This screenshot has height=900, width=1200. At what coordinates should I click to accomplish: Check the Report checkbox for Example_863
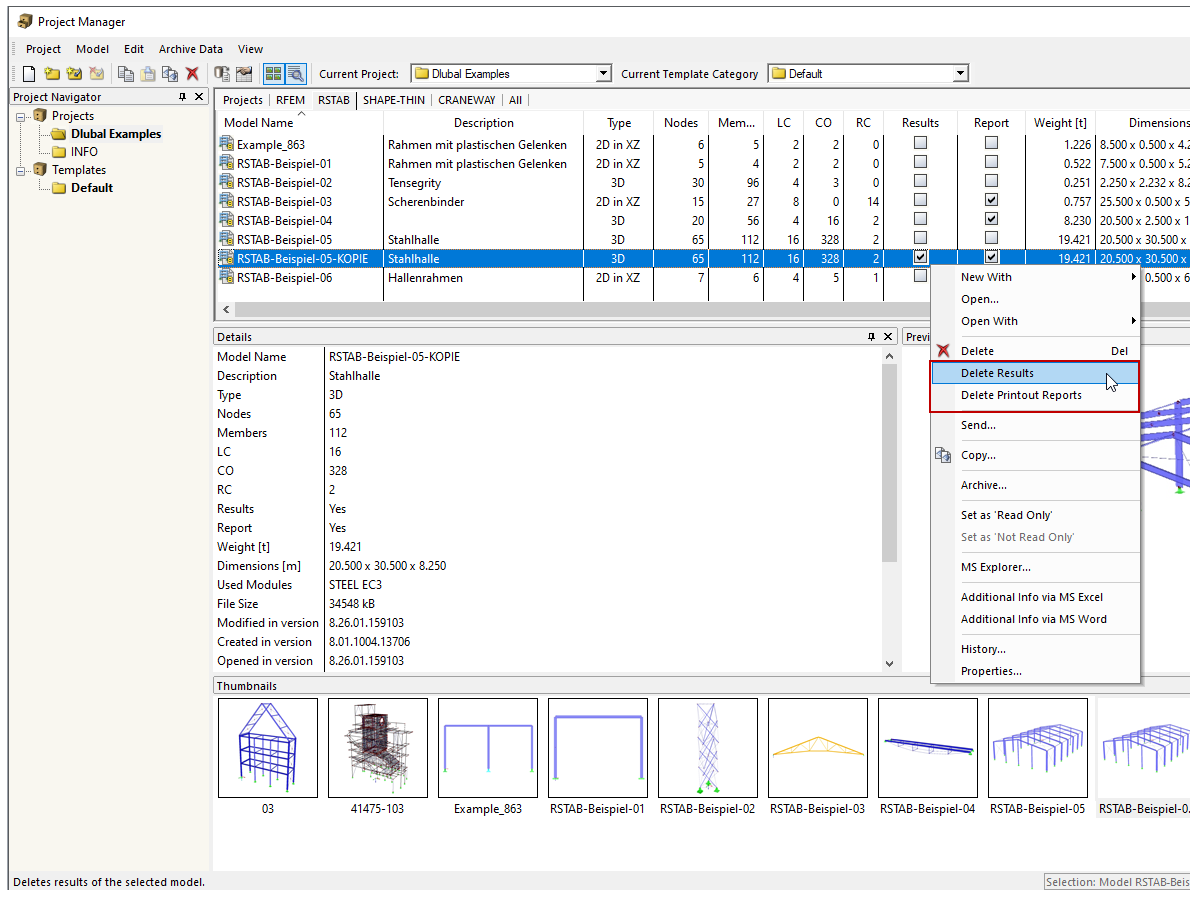(x=991, y=142)
